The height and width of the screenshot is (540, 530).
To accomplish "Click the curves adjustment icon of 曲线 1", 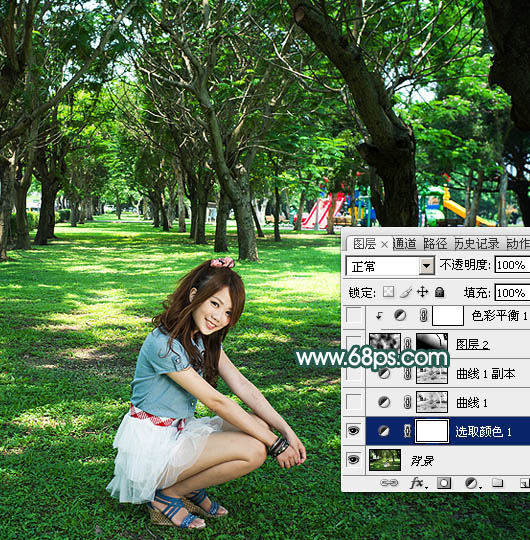I will click(384, 402).
